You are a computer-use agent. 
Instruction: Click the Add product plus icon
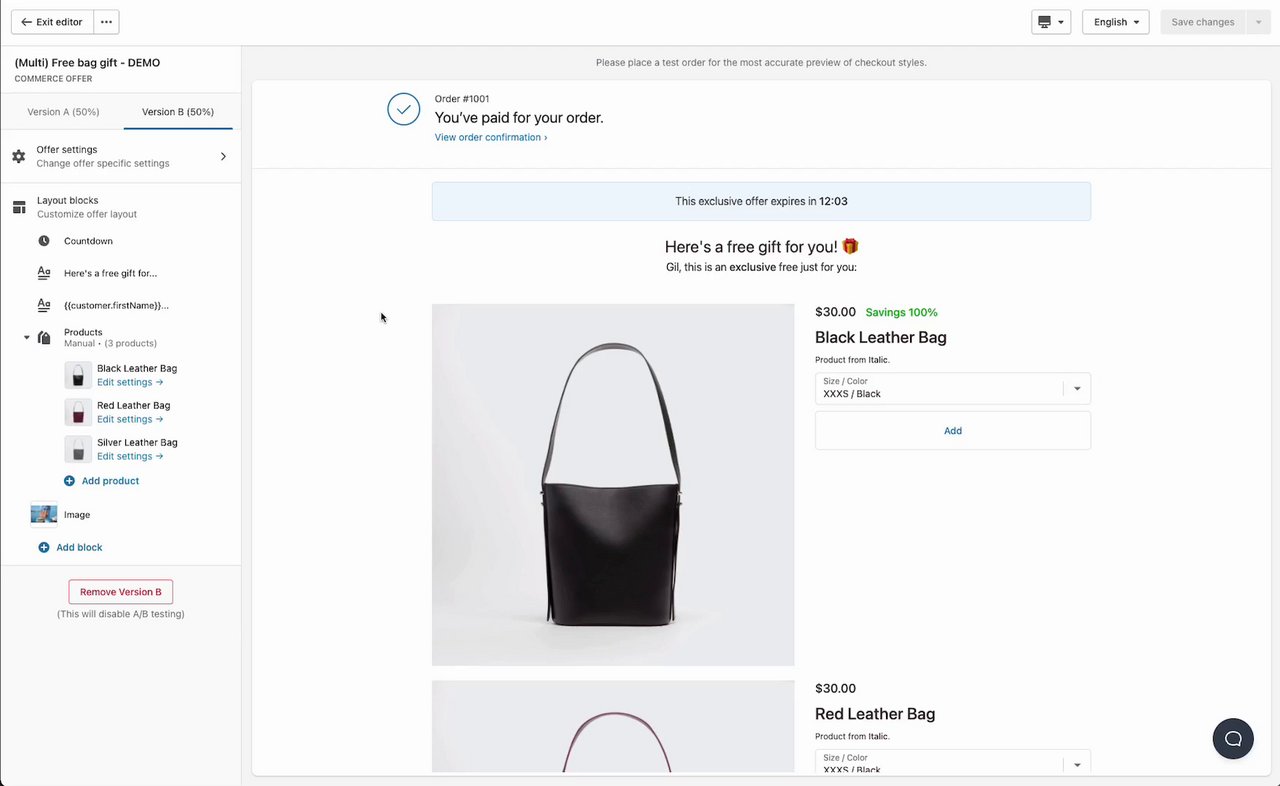coord(69,481)
